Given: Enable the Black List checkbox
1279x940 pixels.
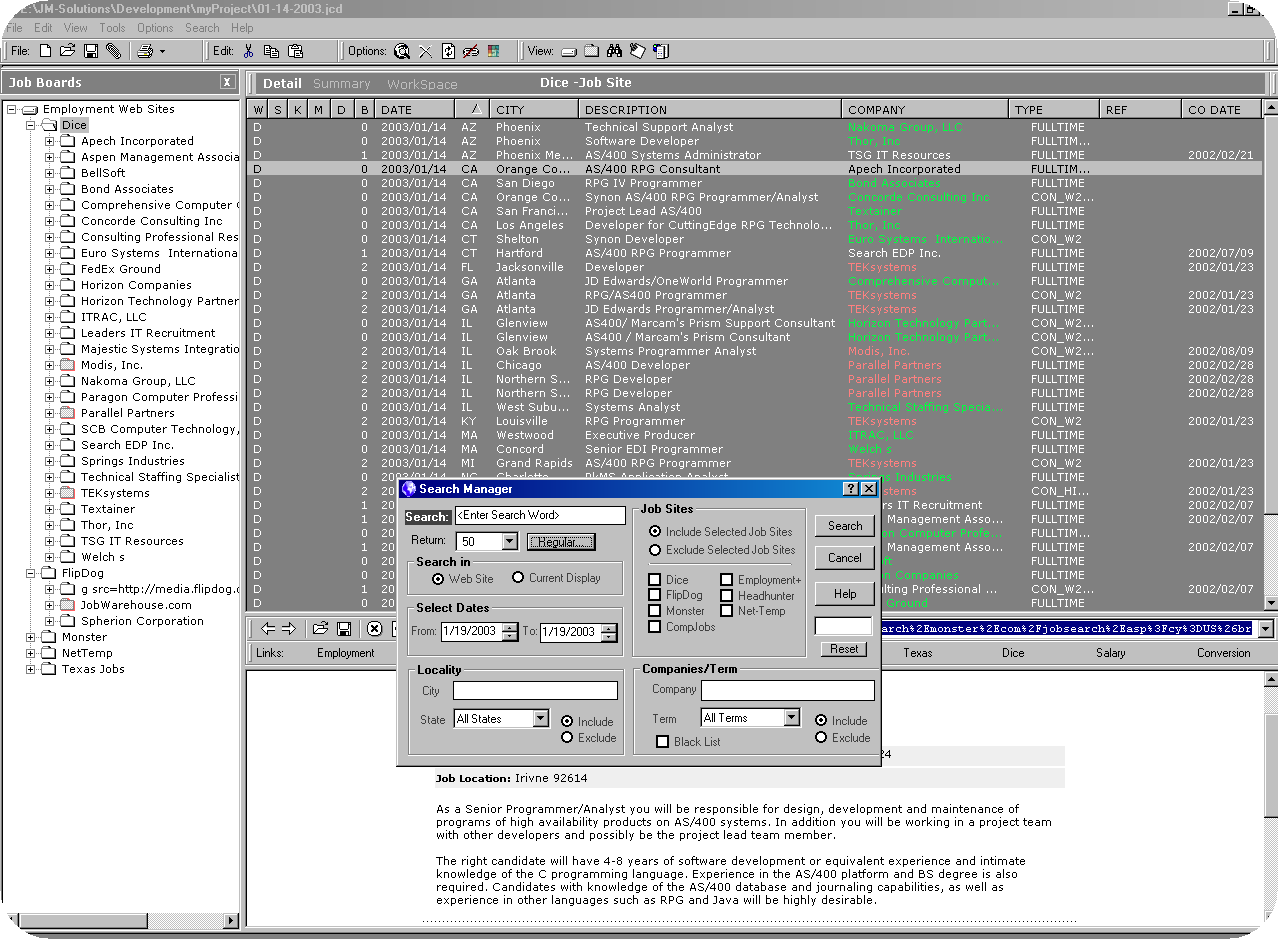Looking at the screenshot, I should point(662,742).
